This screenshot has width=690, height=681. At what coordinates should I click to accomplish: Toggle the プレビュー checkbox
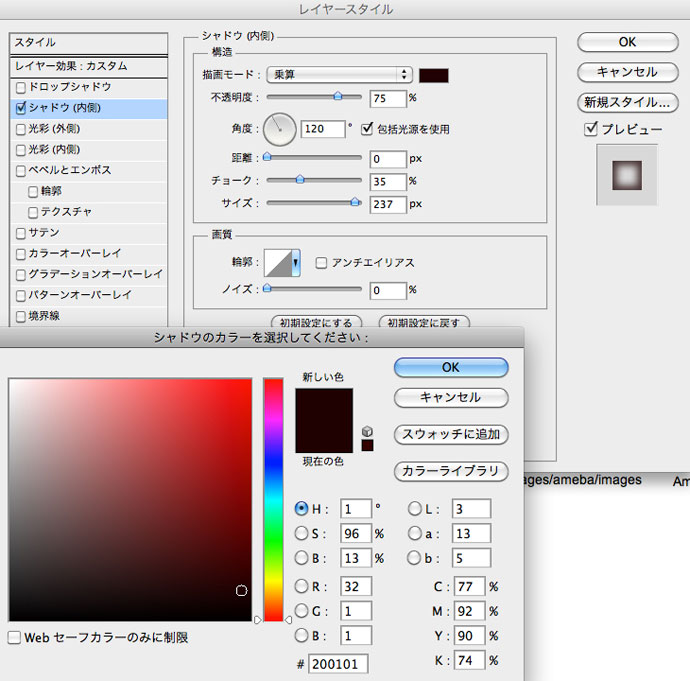click(x=592, y=129)
